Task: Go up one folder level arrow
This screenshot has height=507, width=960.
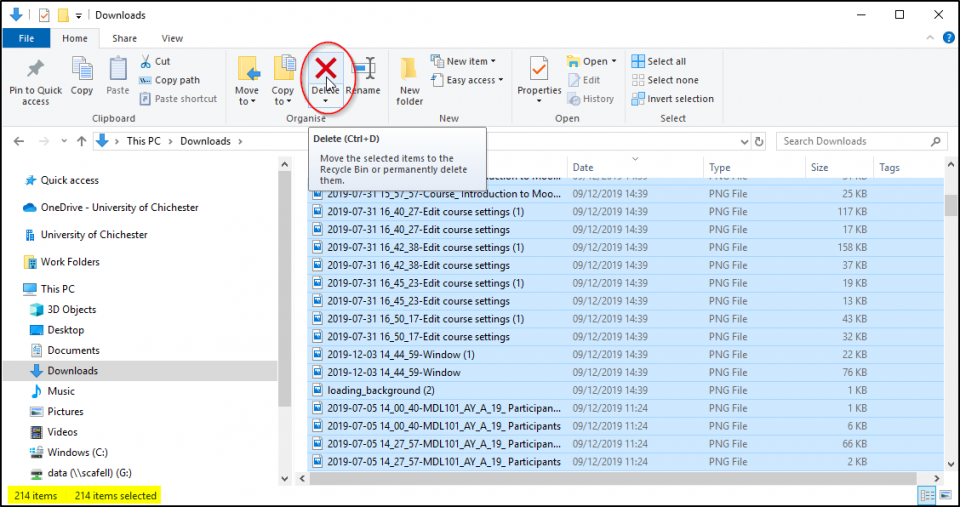Action: 81,141
